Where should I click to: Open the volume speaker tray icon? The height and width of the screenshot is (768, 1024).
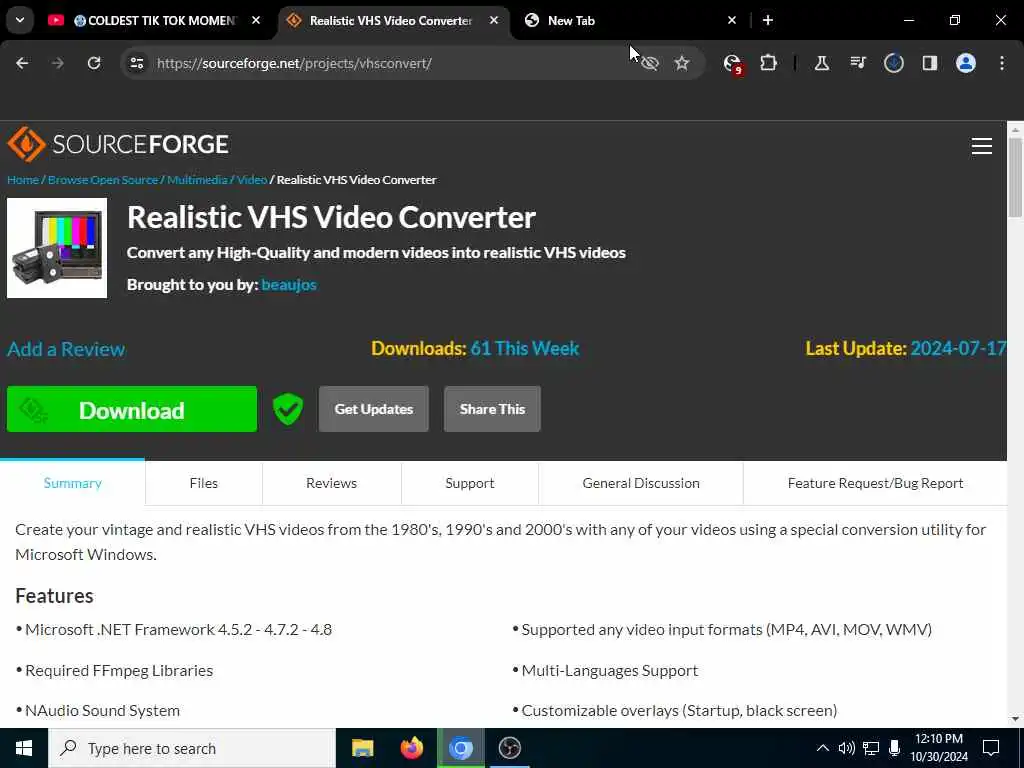(846, 748)
